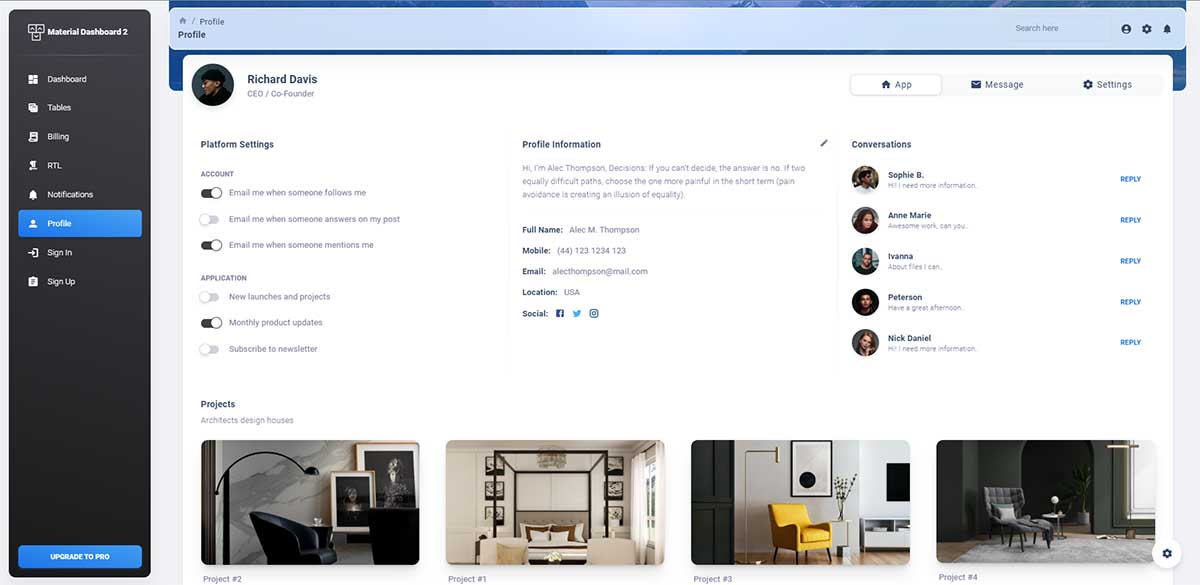The width and height of the screenshot is (1200, 585).
Task: Click the UPGRADE TO PRO button
Action: tap(79, 556)
